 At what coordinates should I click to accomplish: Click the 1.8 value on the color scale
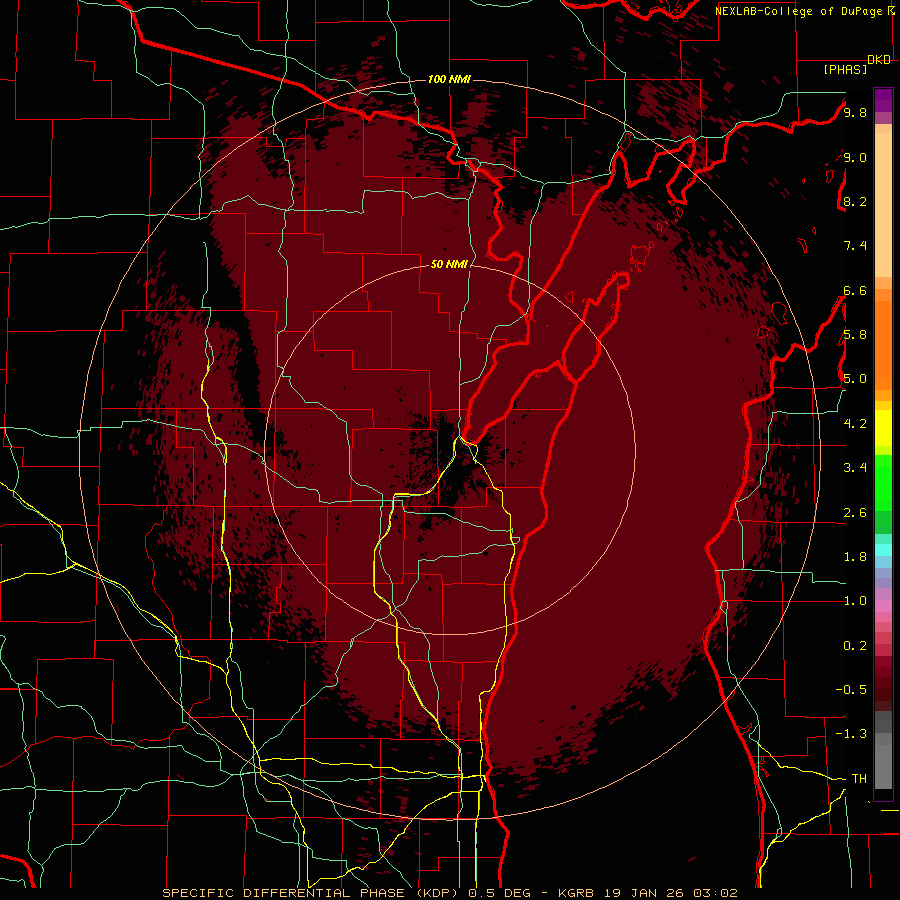855,557
